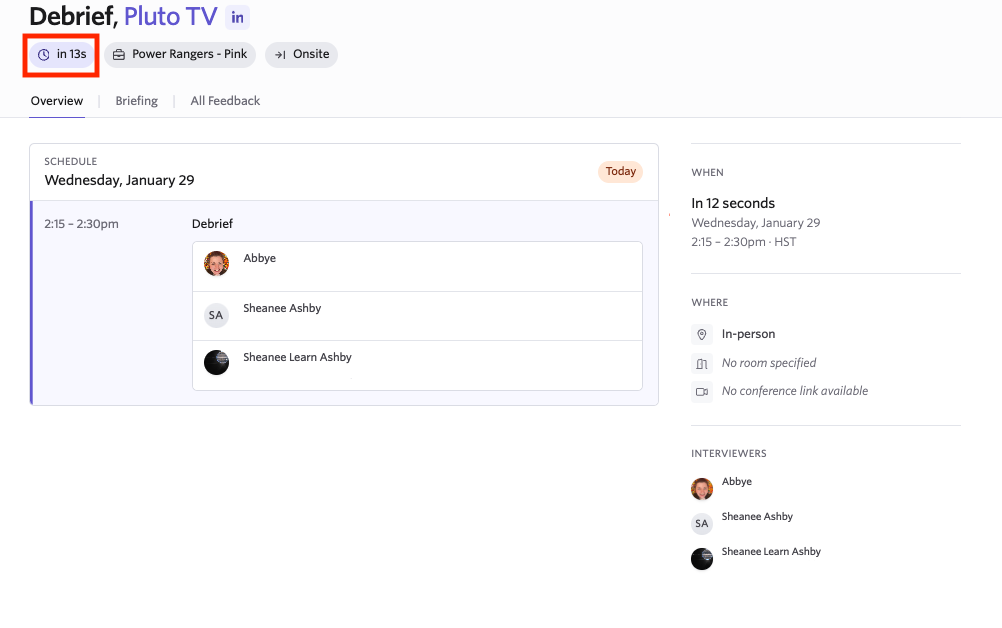Click the 2:15 – 2:30pm Debrief time slot
This screenshot has width=1002, height=628.
pyautogui.click(x=81, y=224)
